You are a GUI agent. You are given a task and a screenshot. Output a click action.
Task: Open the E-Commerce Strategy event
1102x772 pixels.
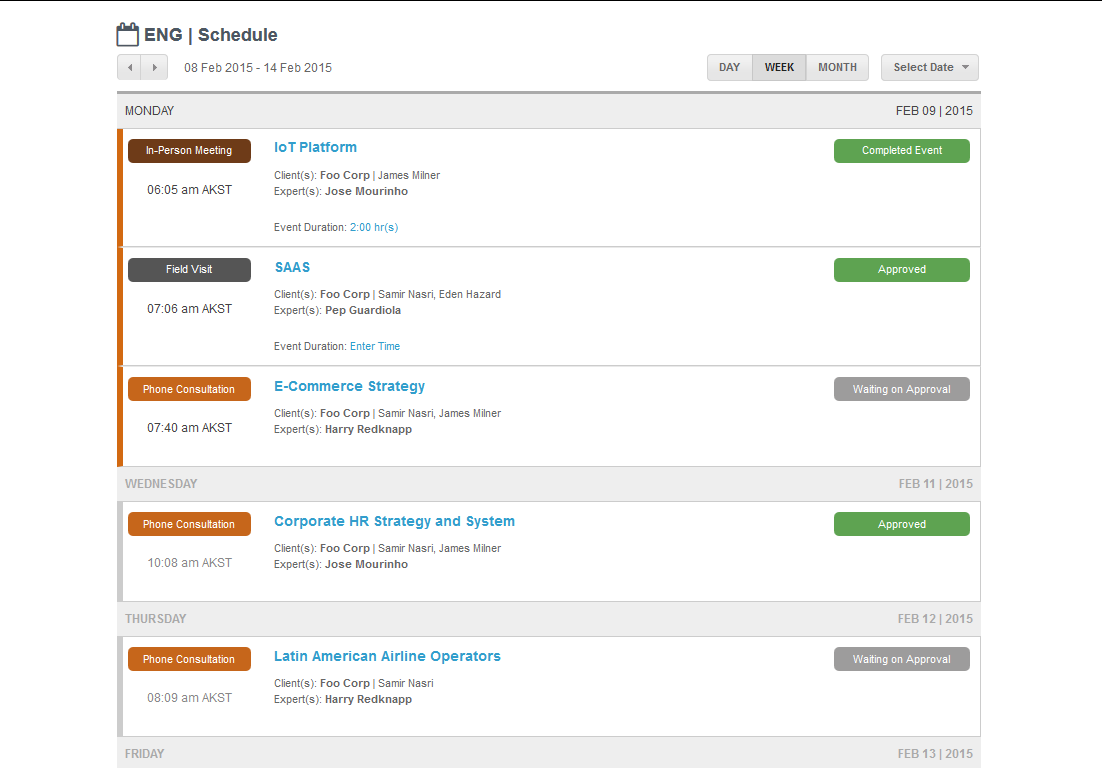click(x=349, y=386)
